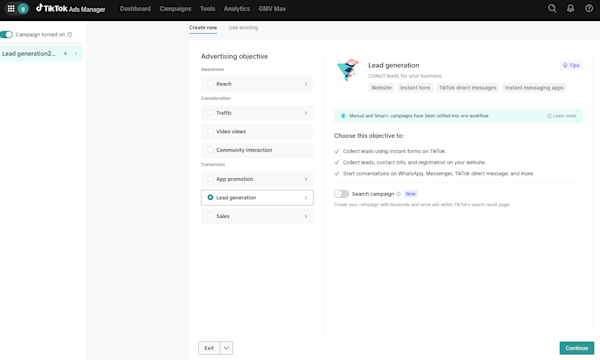Open the GMV Max menu

tap(272, 8)
